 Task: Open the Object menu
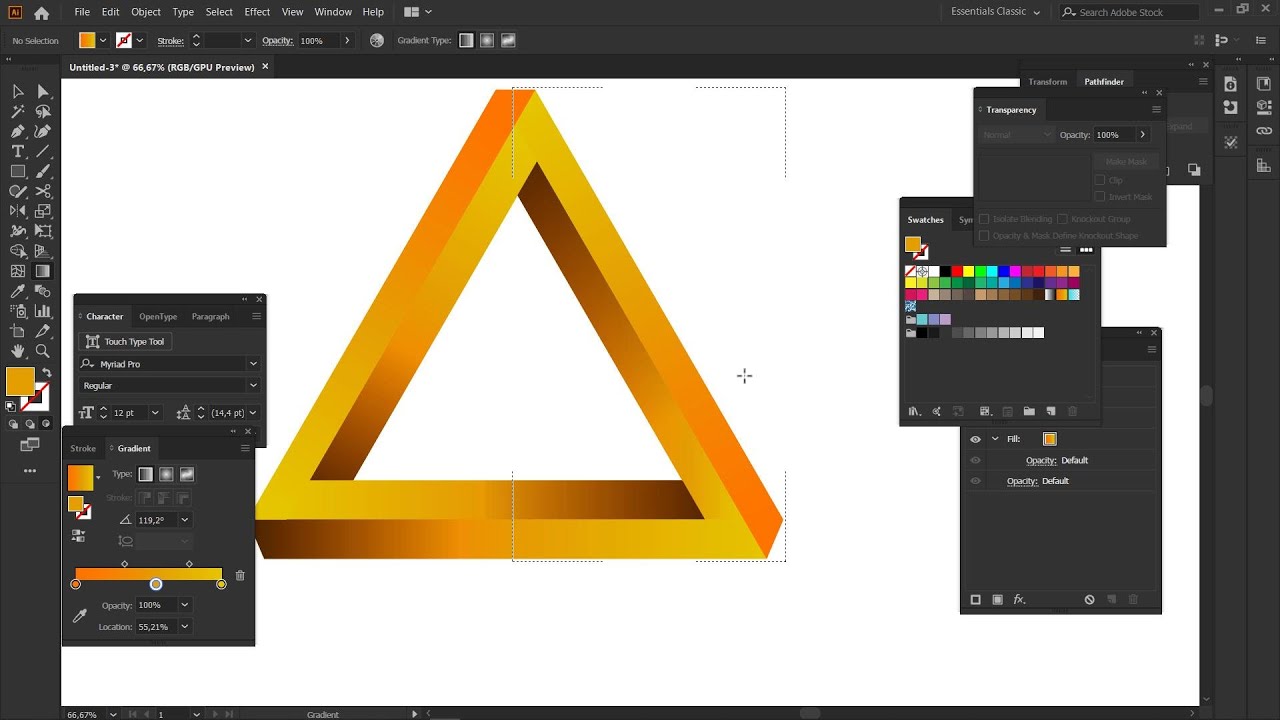coord(146,12)
